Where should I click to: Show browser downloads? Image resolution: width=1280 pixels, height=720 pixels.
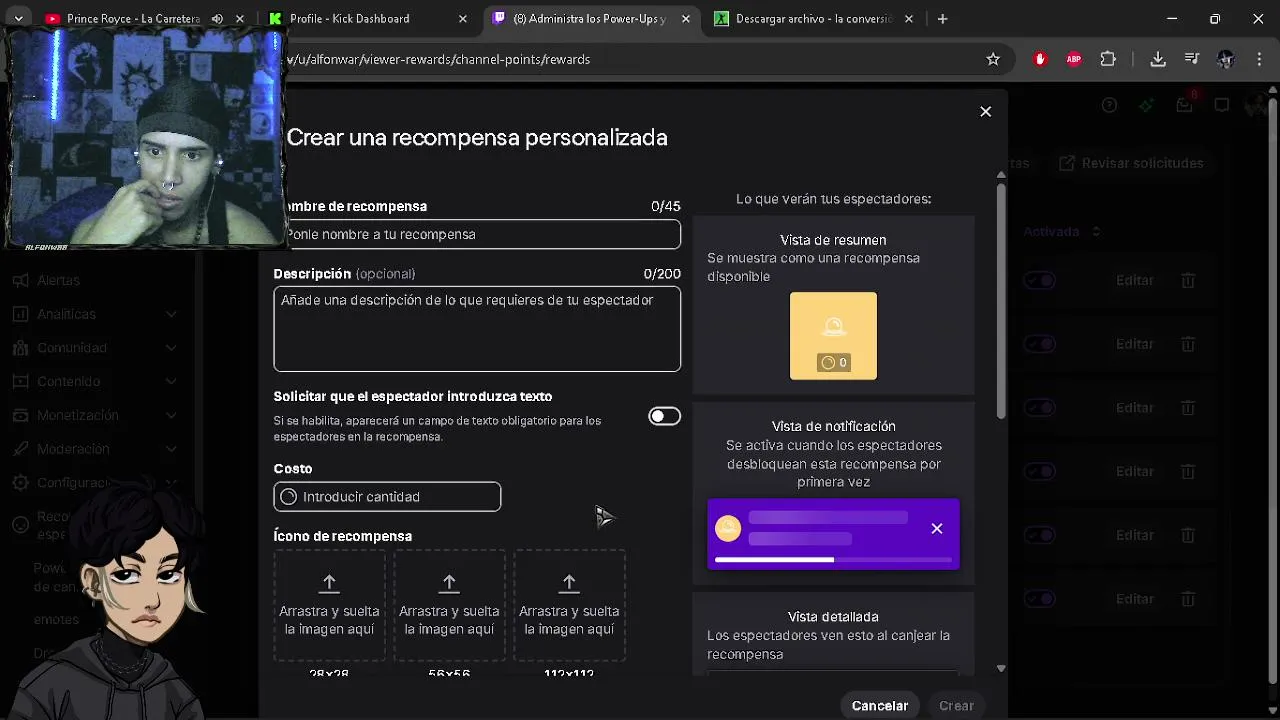pyautogui.click(x=1158, y=59)
